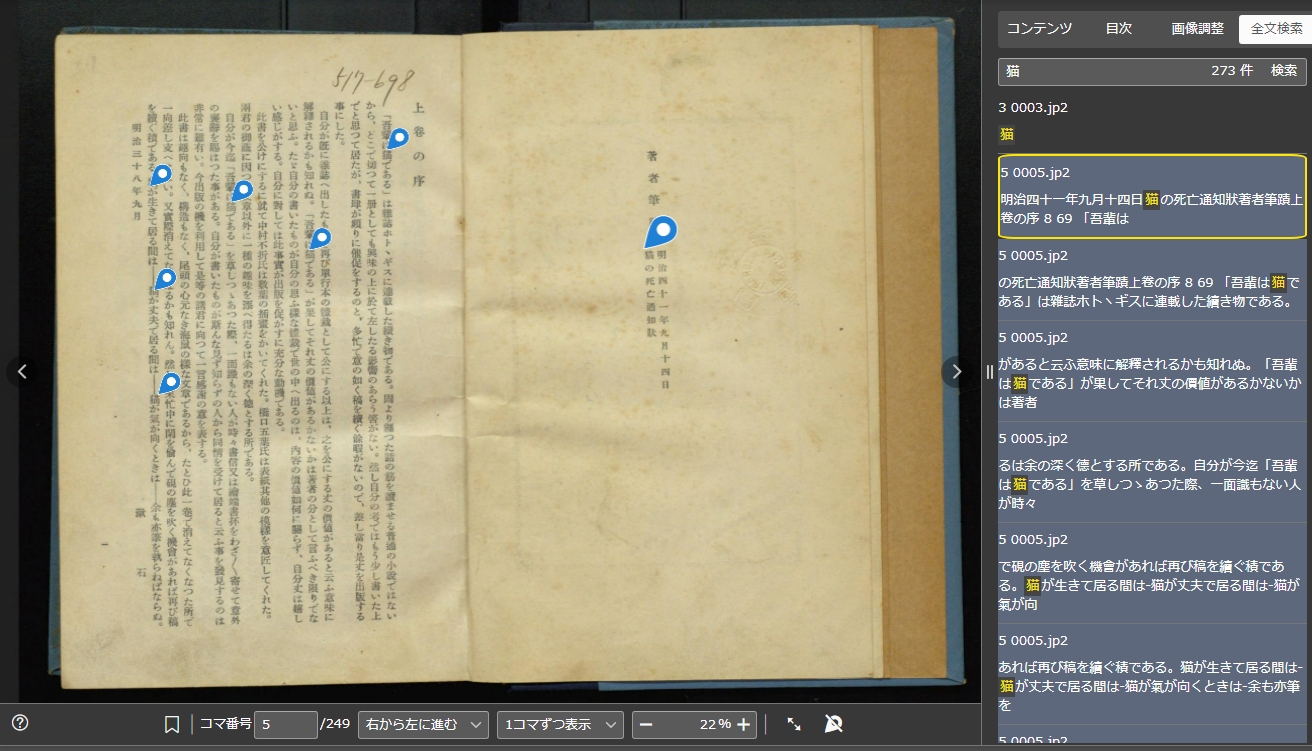Go to the previous page with left arrow
Viewport: 1312px width, 751px height.
pyautogui.click(x=22, y=371)
